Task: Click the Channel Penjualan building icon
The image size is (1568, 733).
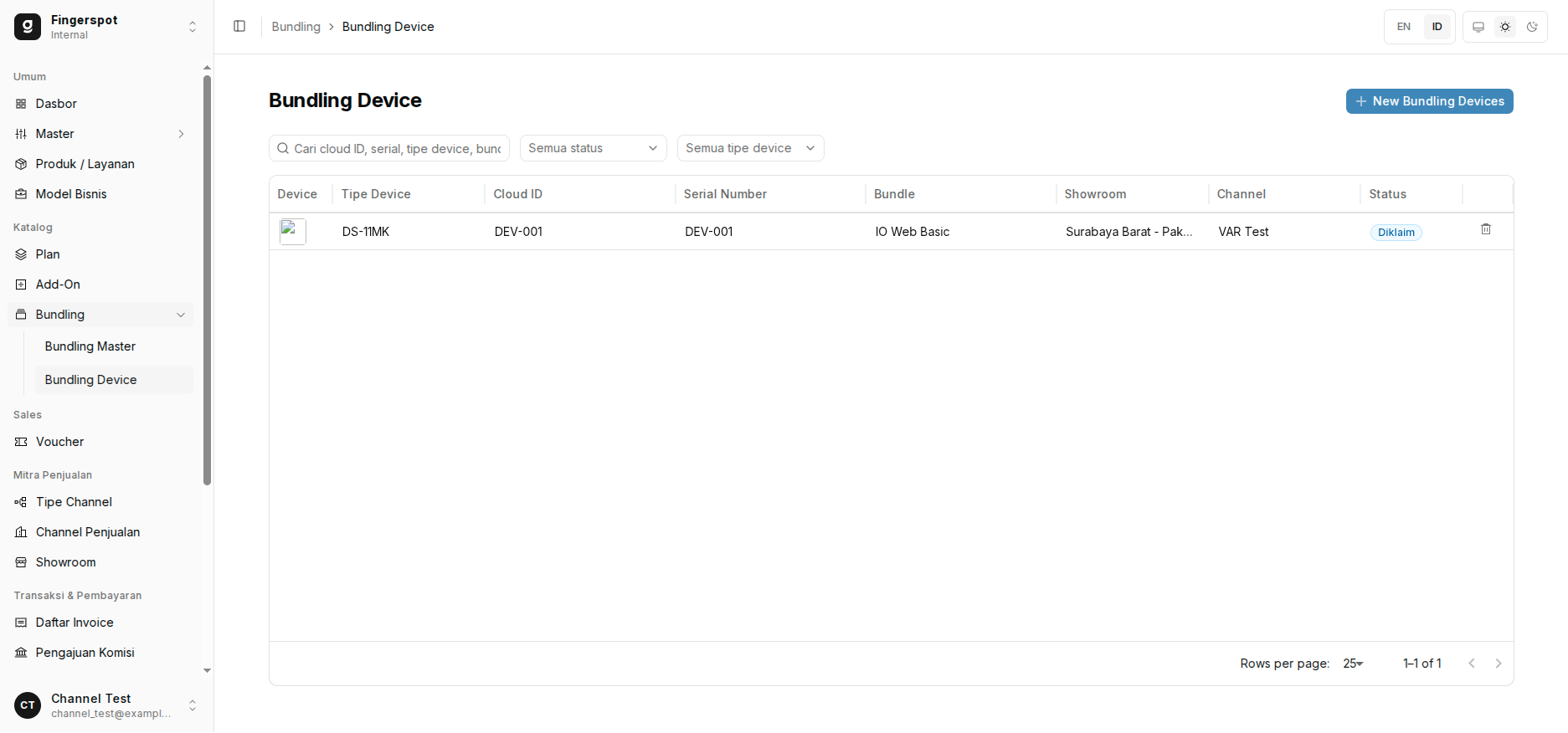Action: point(21,532)
